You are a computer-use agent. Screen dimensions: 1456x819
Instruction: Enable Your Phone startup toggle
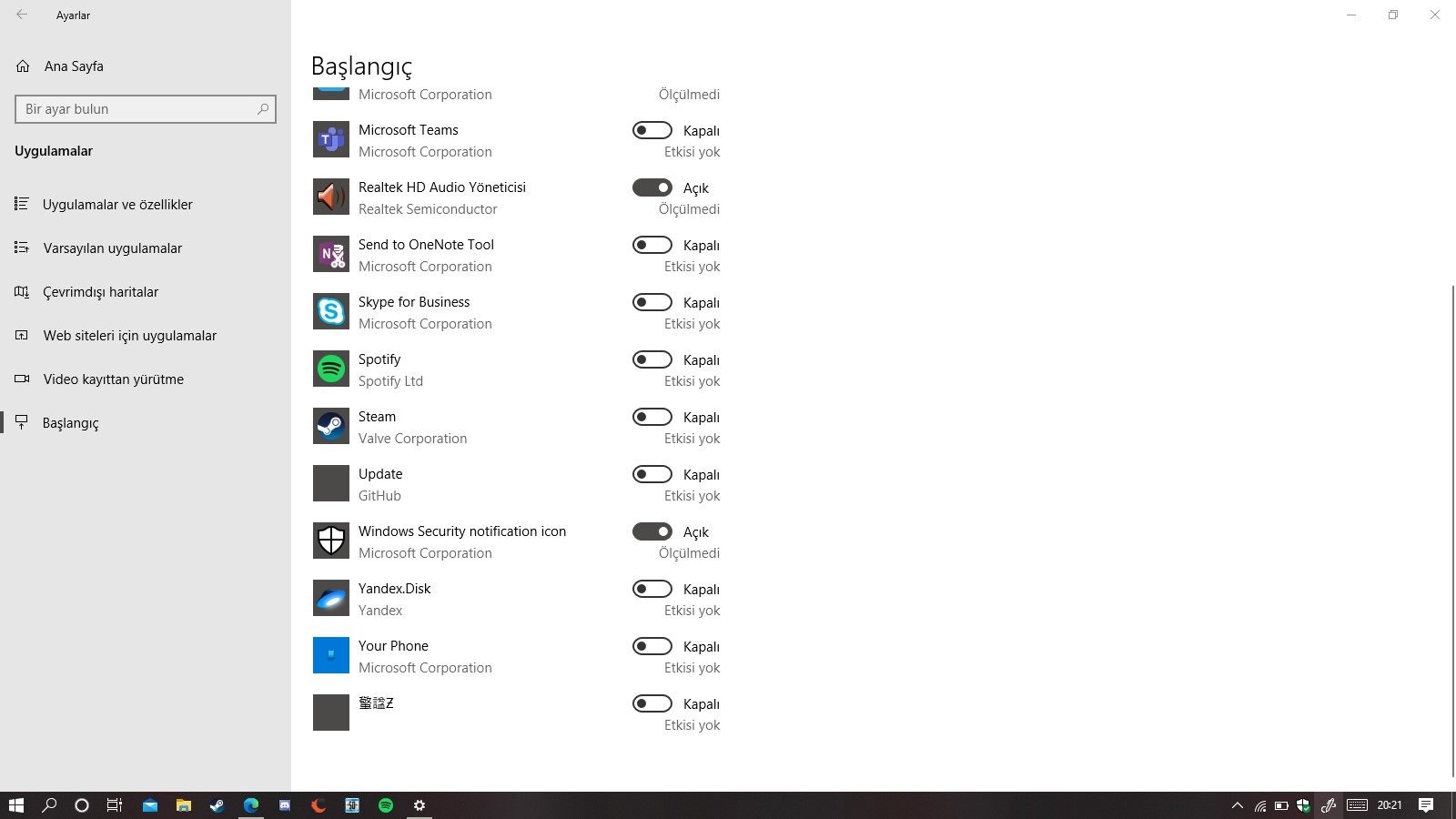pyautogui.click(x=652, y=646)
